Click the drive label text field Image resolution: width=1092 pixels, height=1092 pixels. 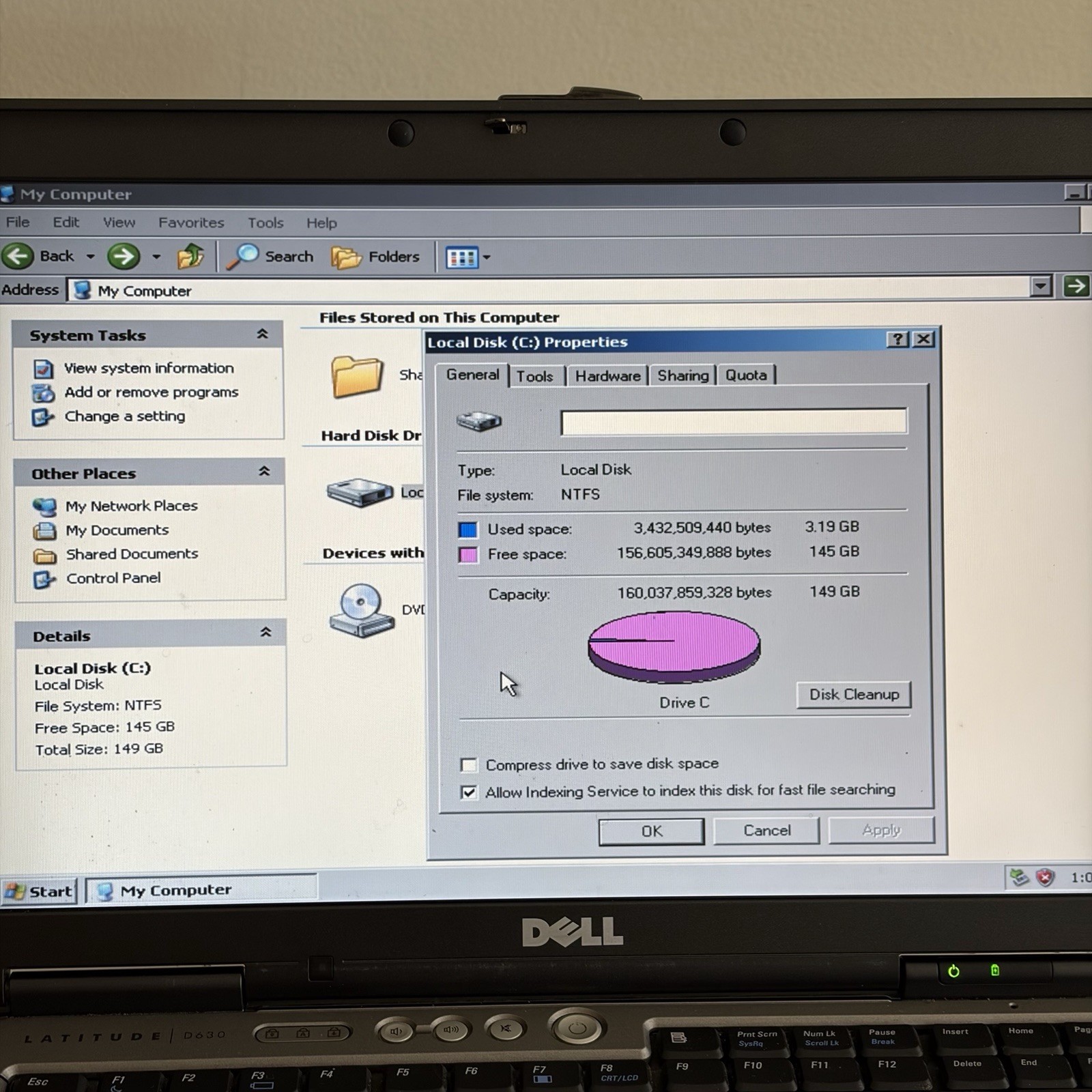tap(734, 422)
